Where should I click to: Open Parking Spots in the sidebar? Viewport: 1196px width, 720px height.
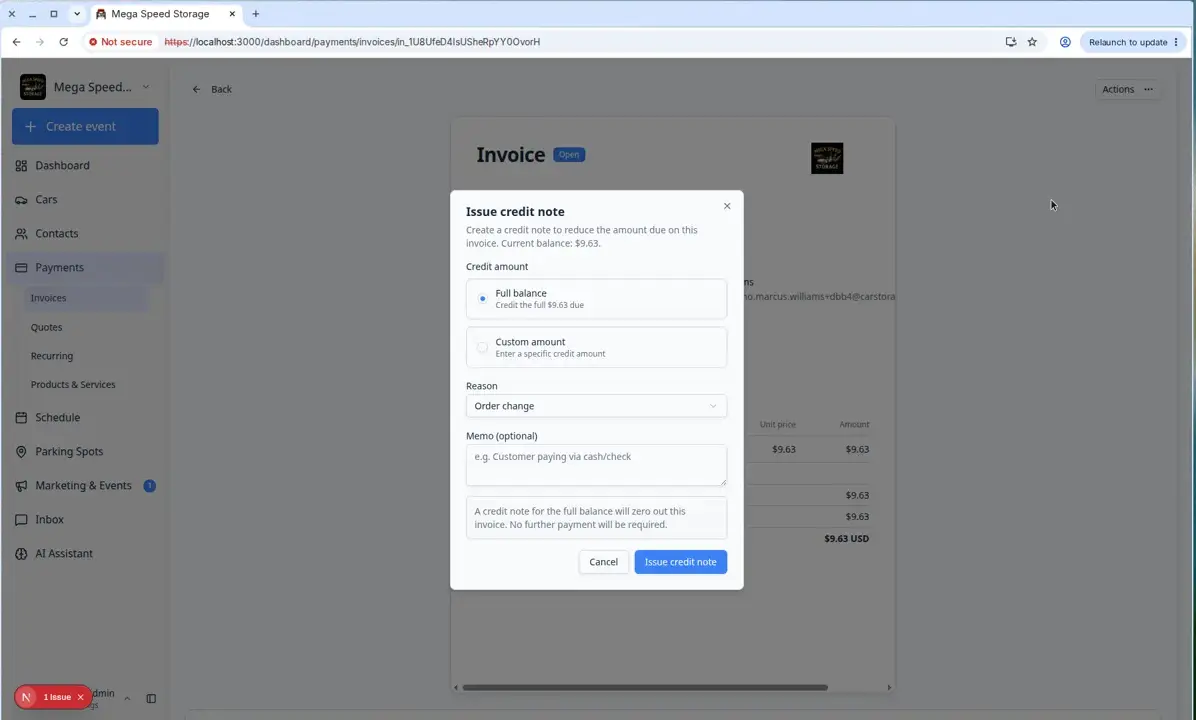click(69, 452)
